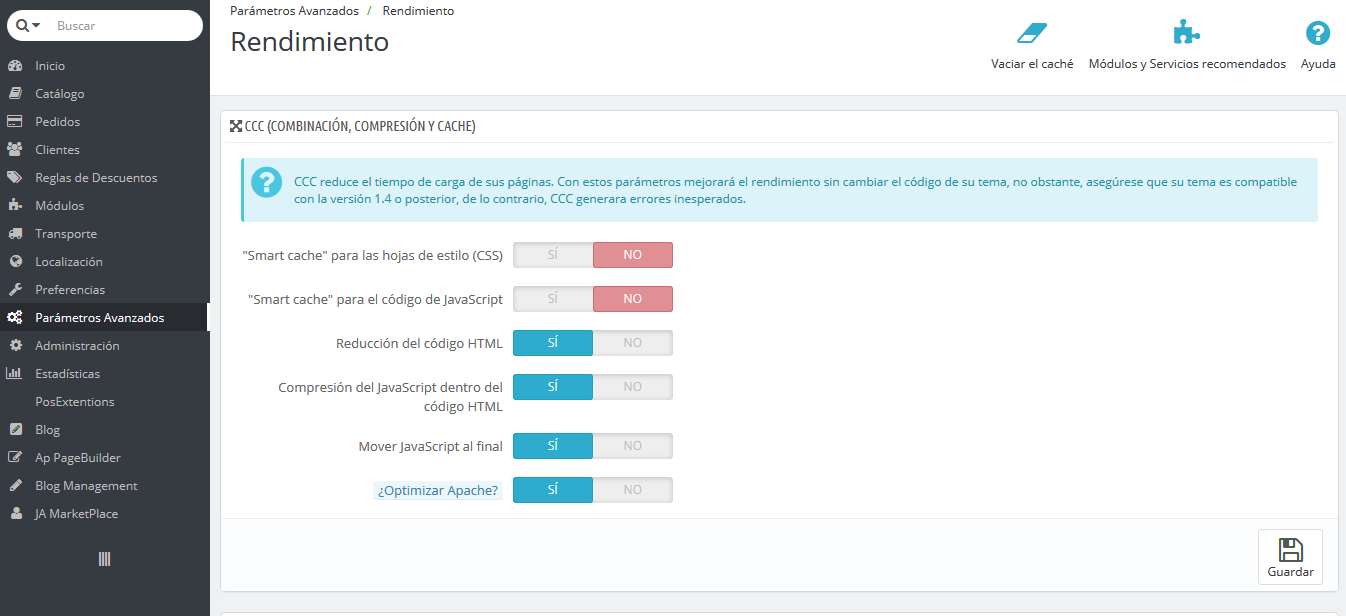Viewport: 1346px width, 616px height.
Task: Open Módulos y Servicios recomendados puzzle icon
Action: coord(1186,33)
